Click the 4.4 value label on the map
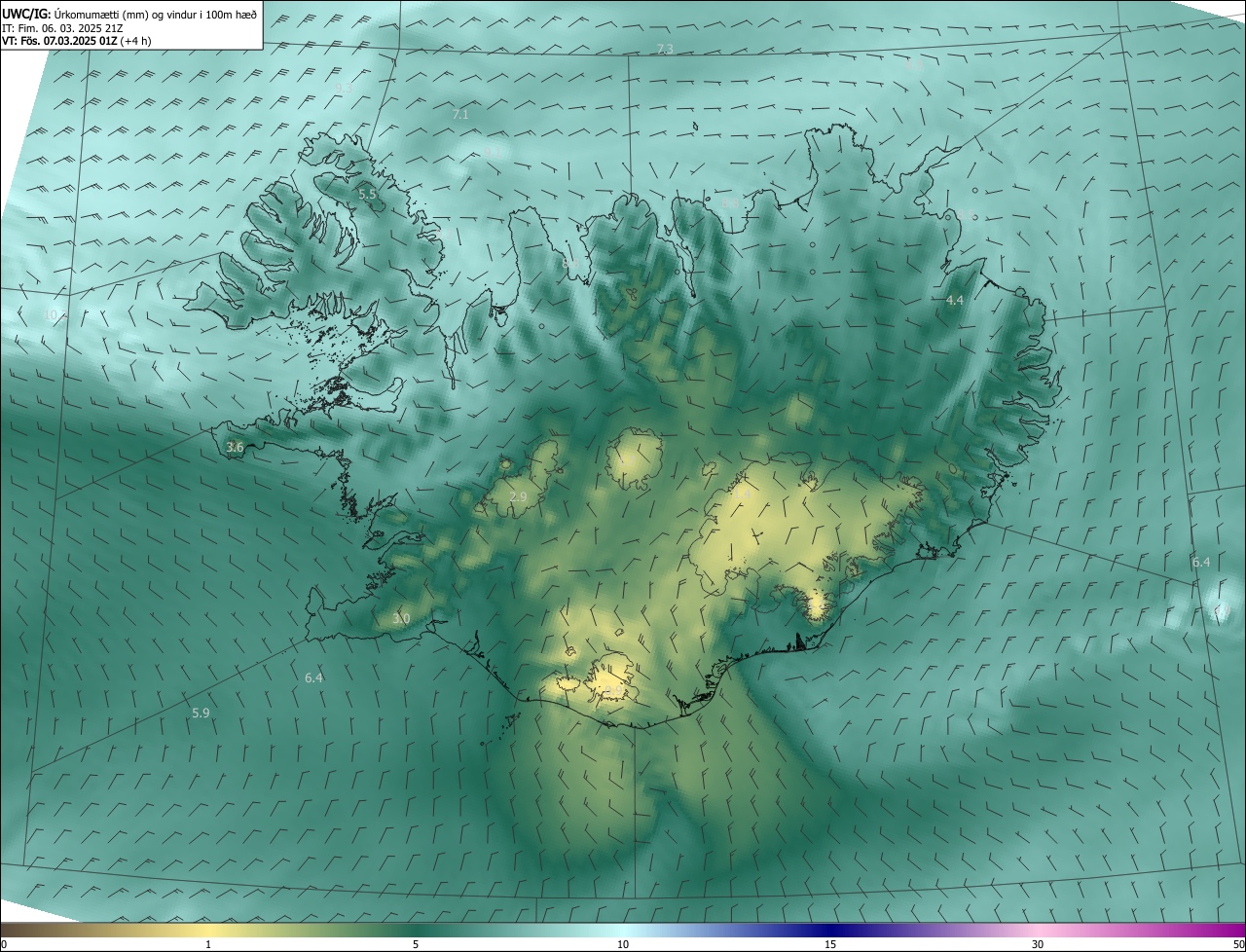The height and width of the screenshot is (952, 1246). (954, 301)
